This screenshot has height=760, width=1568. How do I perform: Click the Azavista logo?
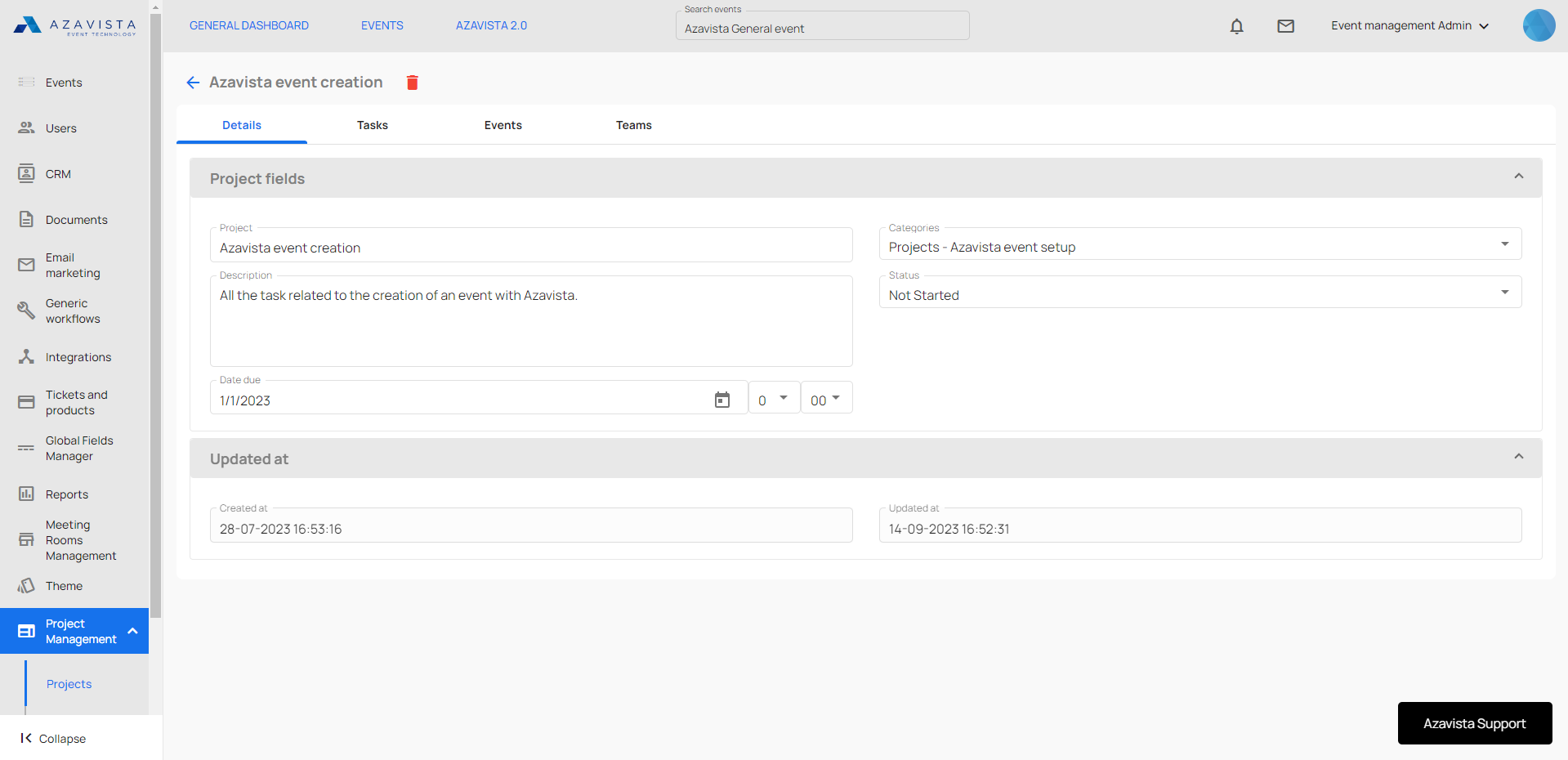pos(74,26)
